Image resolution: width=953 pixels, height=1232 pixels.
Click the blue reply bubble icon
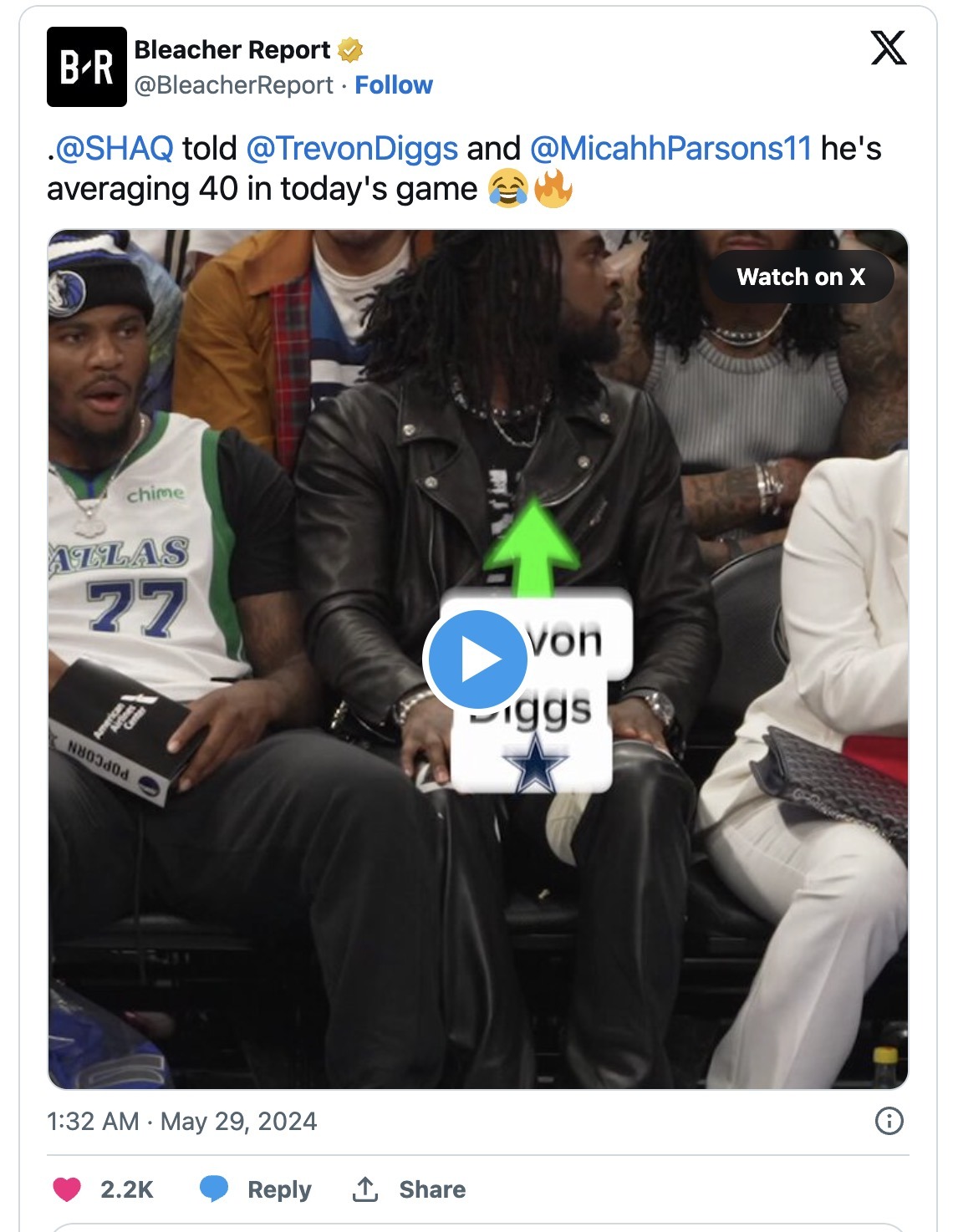[x=214, y=1189]
